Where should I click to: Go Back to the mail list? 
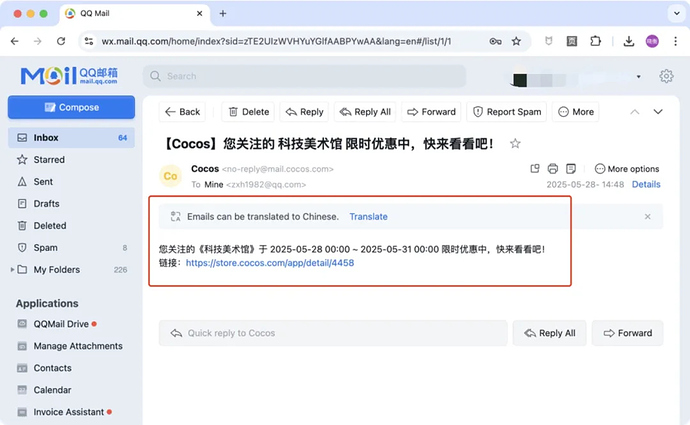(x=183, y=112)
